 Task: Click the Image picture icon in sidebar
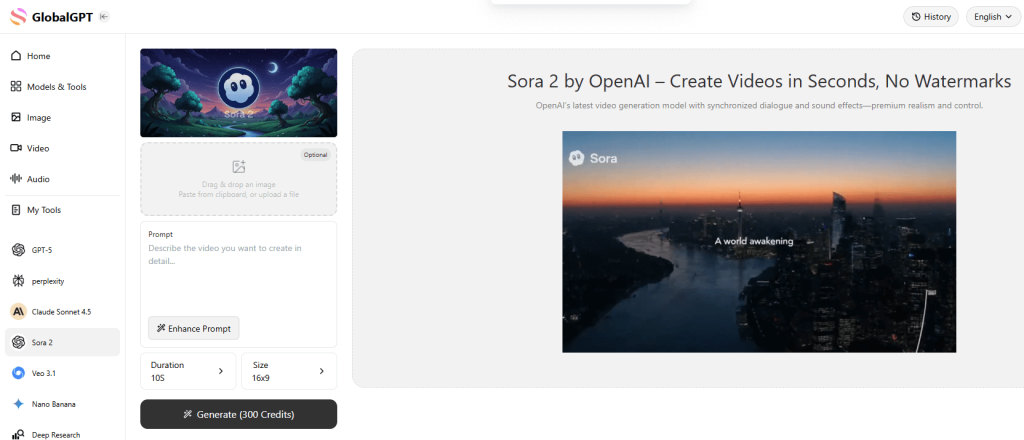click(x=16, y=118)
